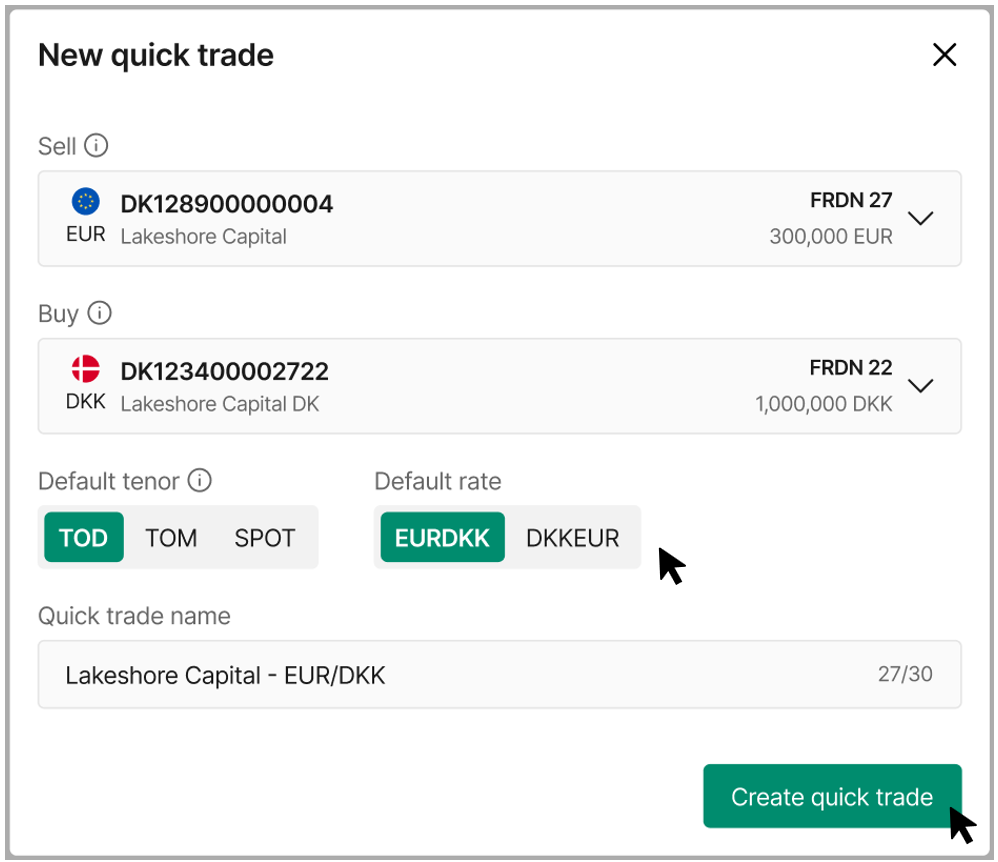This screenshot has height=862, width=998.
Task: Open the DK123400002722 buy account selector
Action: (x=500, y=386)
